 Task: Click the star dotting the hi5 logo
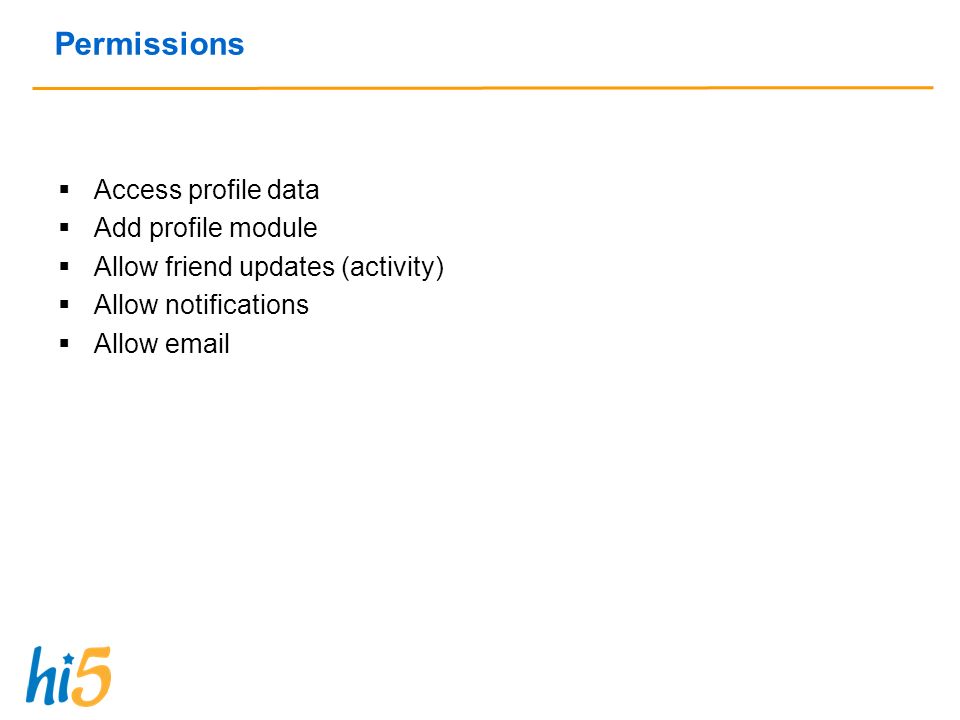pyautogui.click(x=69, y=659)
